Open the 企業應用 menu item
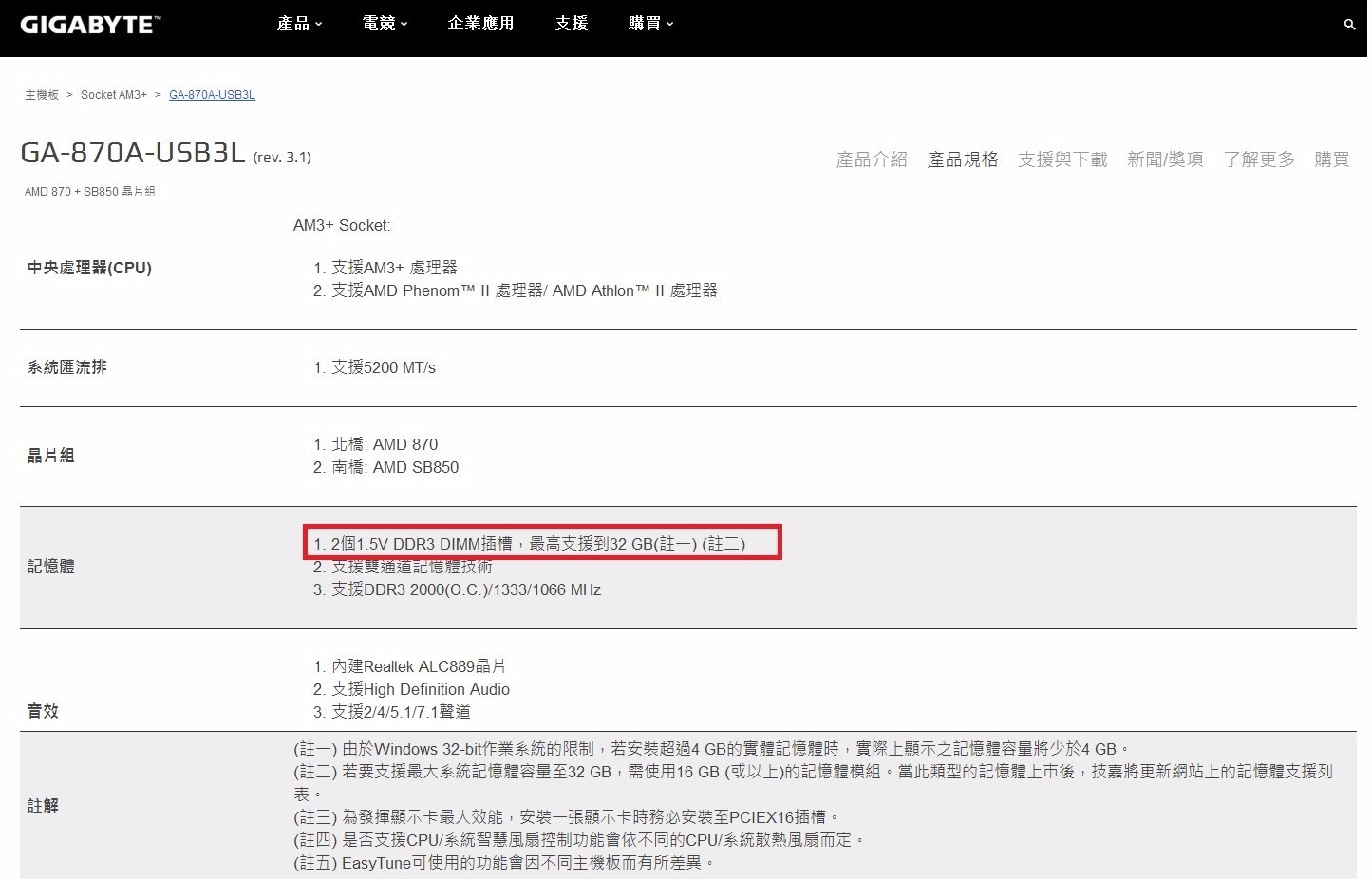This screenshot has width=1372, height=879. click(480, 24)
